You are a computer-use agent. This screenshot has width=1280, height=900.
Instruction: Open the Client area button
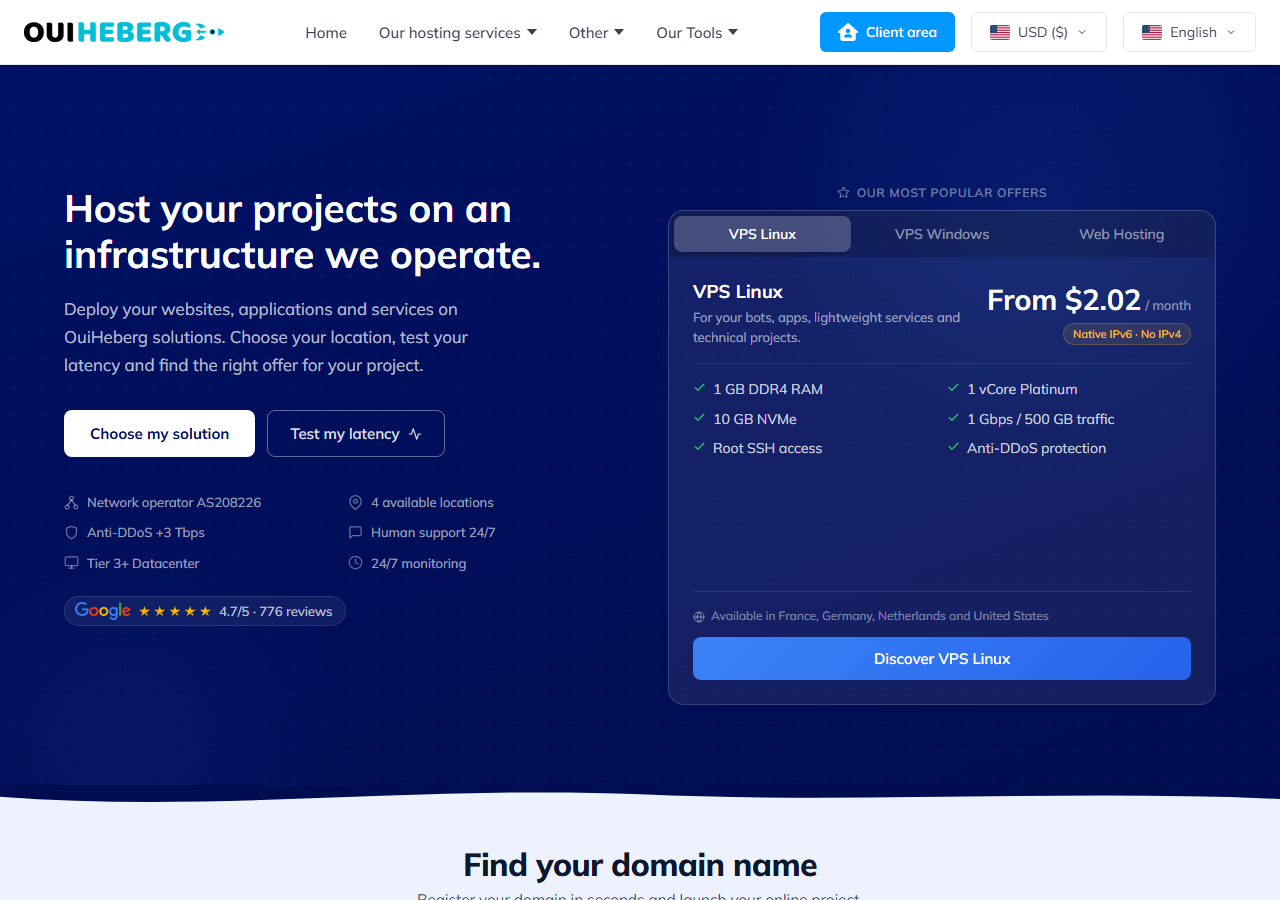[887, 32]
